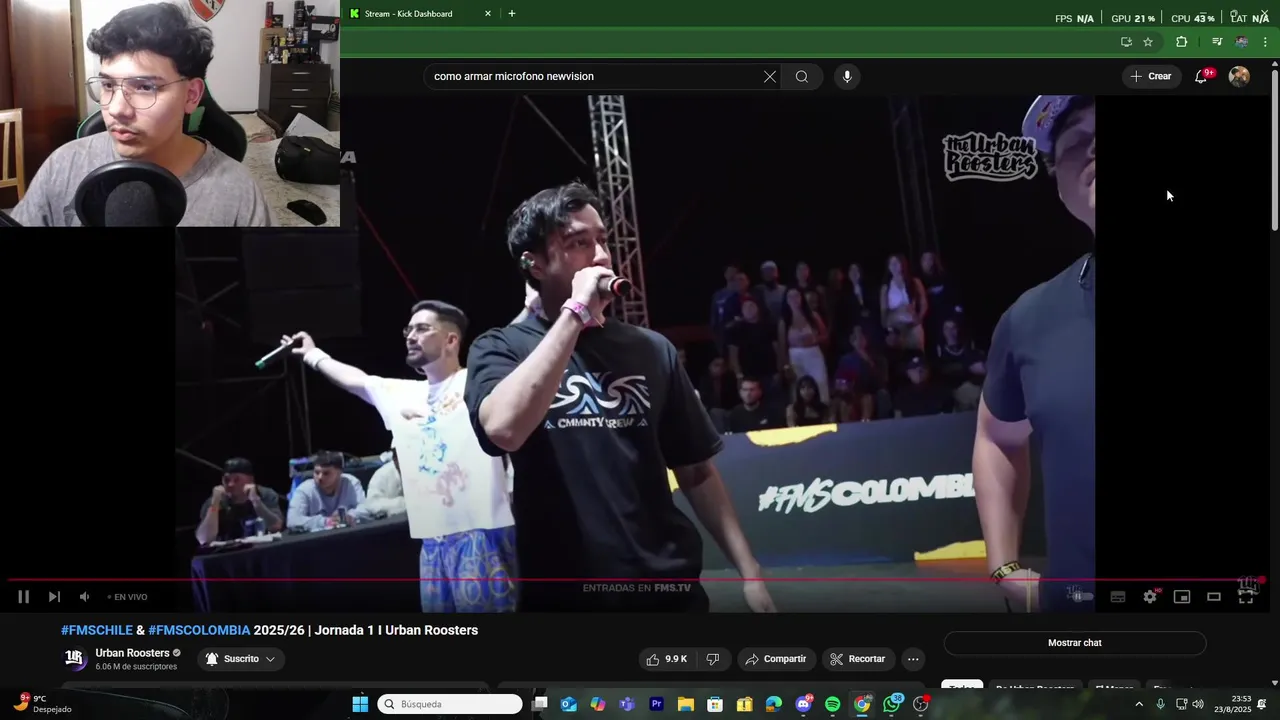Open #FMSCOLOMBIA hashtag link

[x=199, y=630]
